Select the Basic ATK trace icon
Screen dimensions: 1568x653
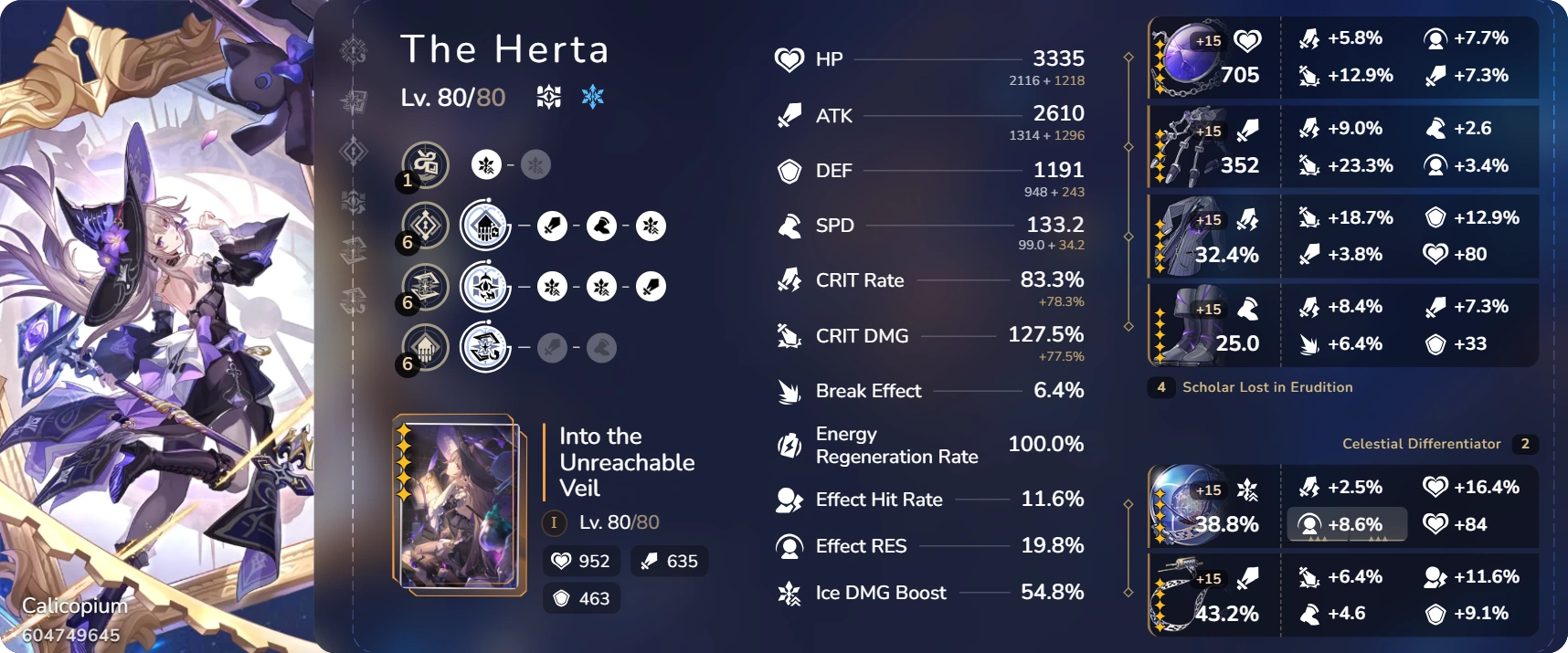point(423,164)
